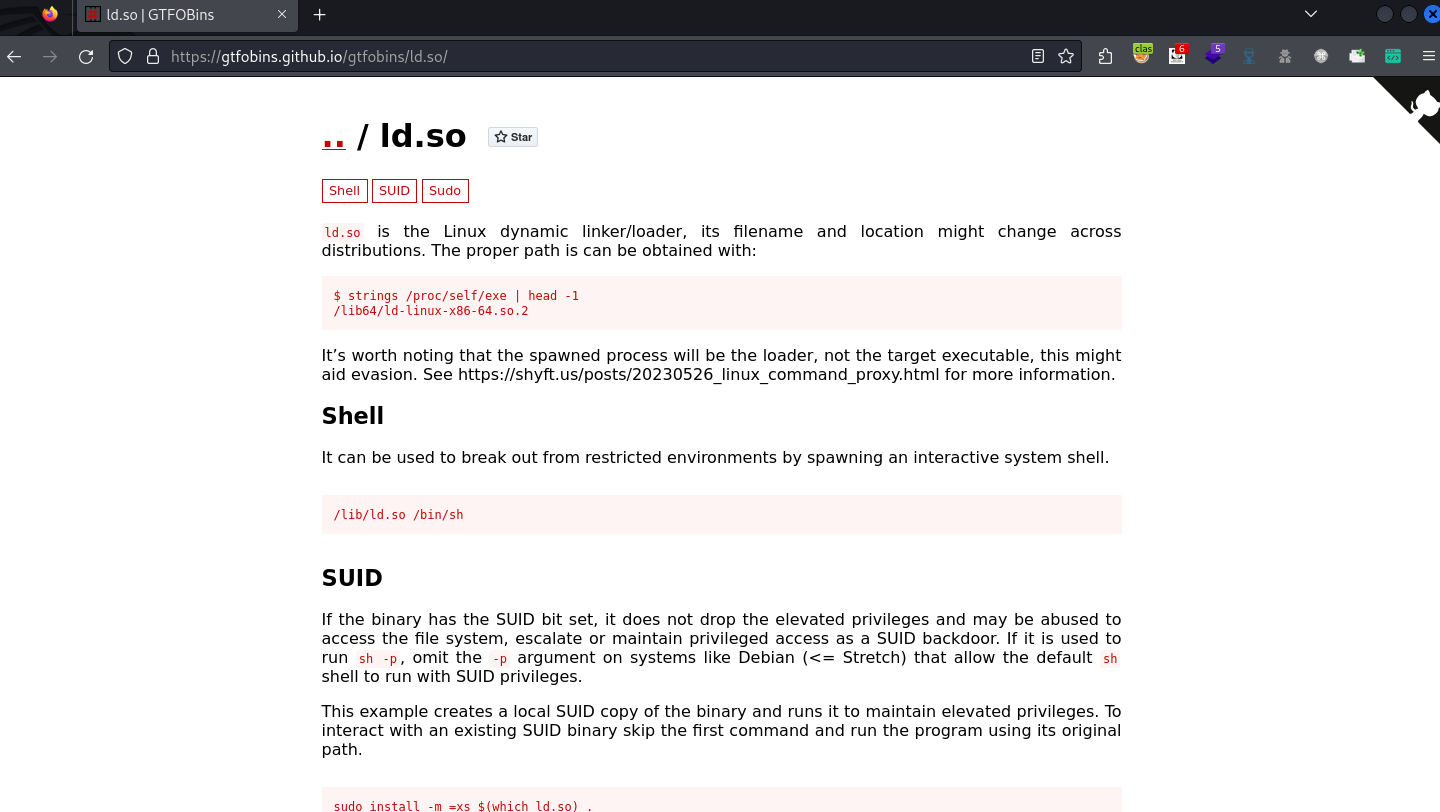The image size is (1440, 812).
Task: Open a new tab with the plus button
Action: point(320,15)
